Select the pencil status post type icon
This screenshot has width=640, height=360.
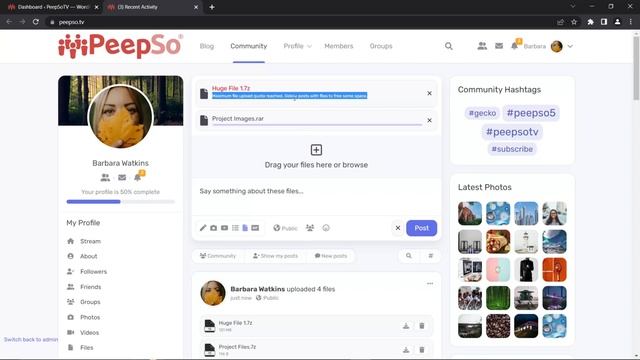coord(203,228)
